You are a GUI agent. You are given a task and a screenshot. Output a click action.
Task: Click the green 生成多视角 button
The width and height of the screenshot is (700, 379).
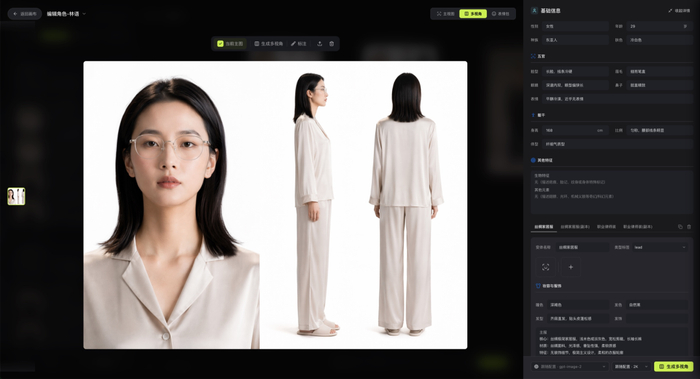674,367
